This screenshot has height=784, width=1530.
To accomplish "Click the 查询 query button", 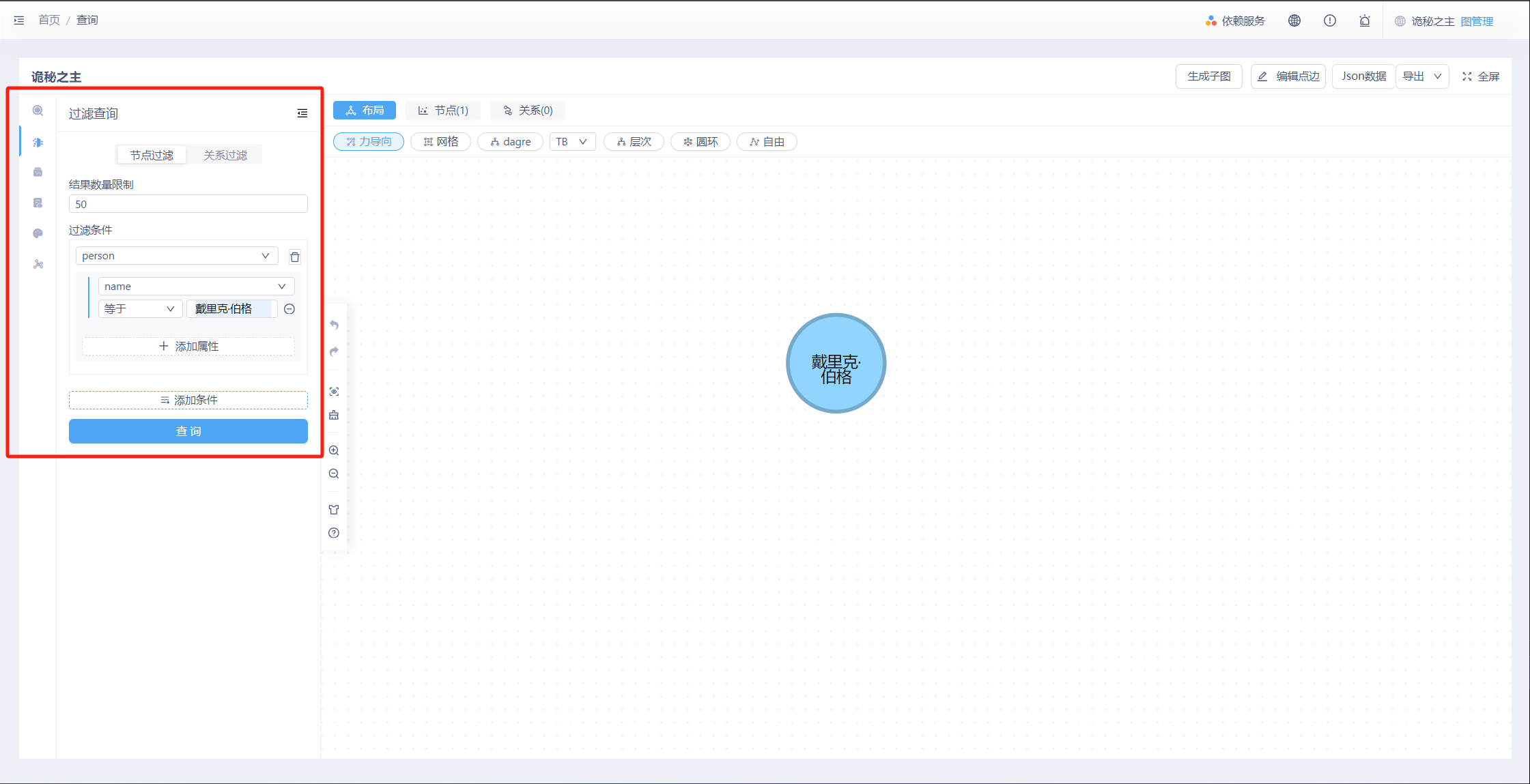I will pos(188,431).
